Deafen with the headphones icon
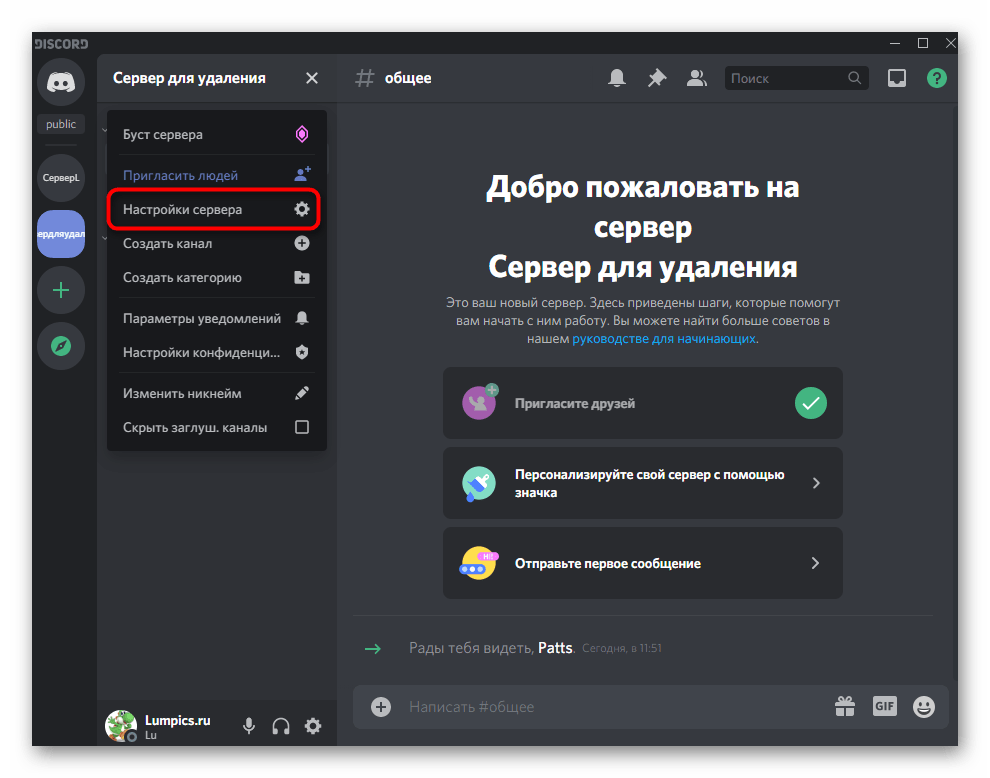The image size is (990, 778). coord(281,726)
